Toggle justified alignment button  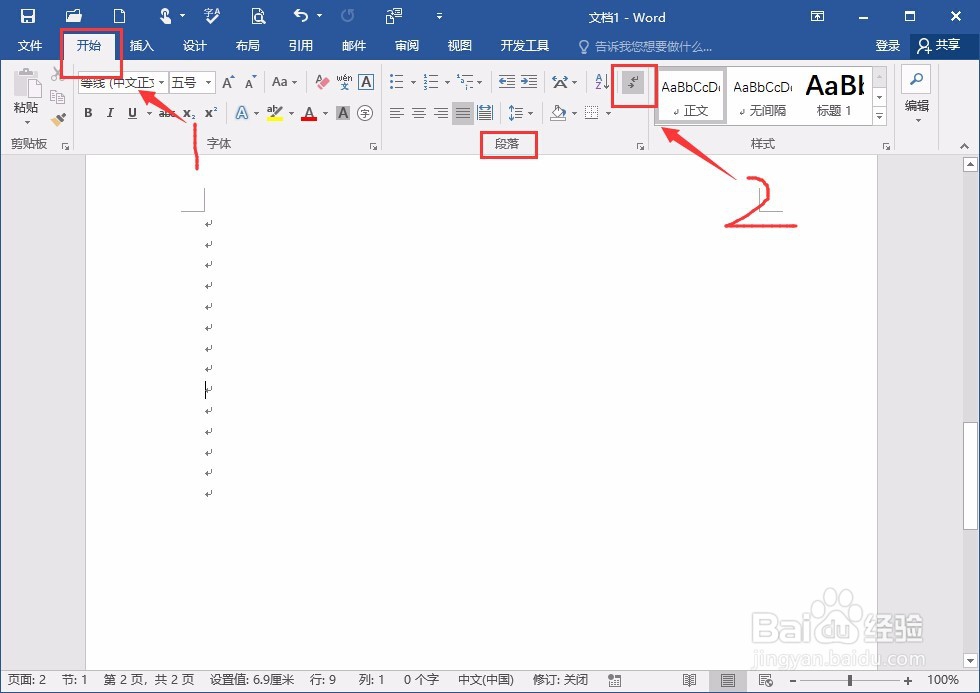(x=462, y=113)
